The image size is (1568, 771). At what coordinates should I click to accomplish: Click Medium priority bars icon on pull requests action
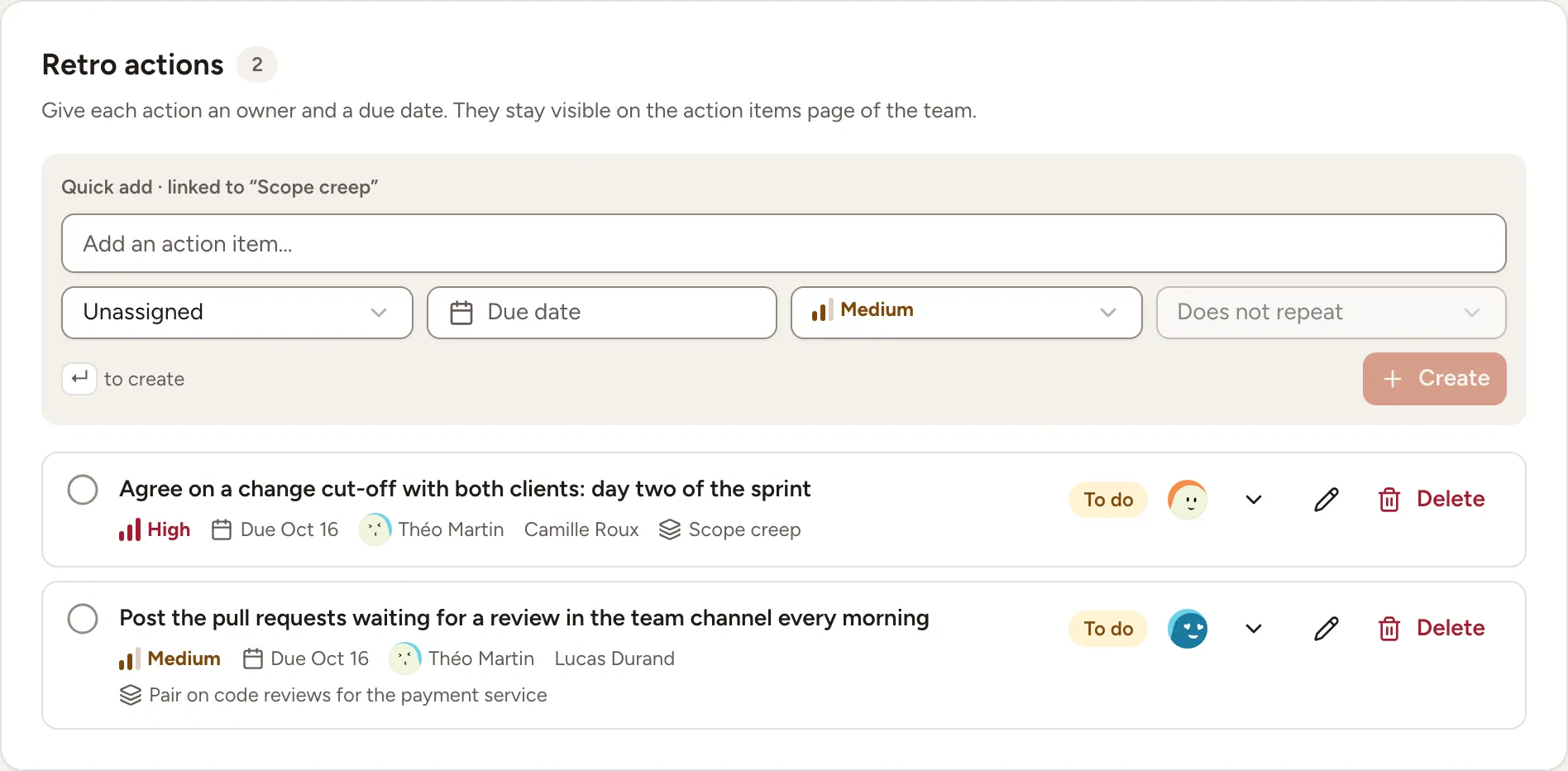(130, 658)
